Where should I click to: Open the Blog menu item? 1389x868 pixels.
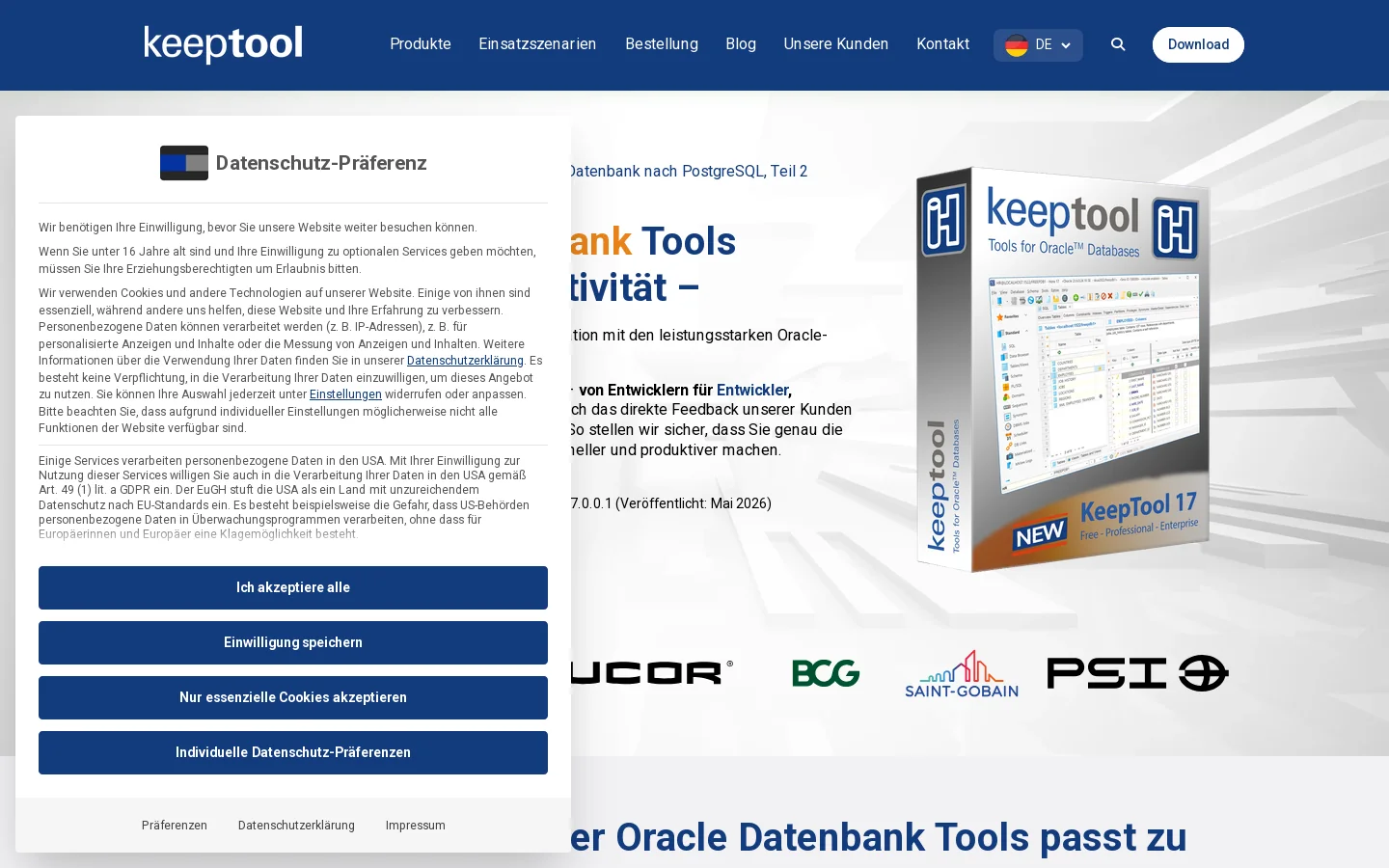pos(741,44)
